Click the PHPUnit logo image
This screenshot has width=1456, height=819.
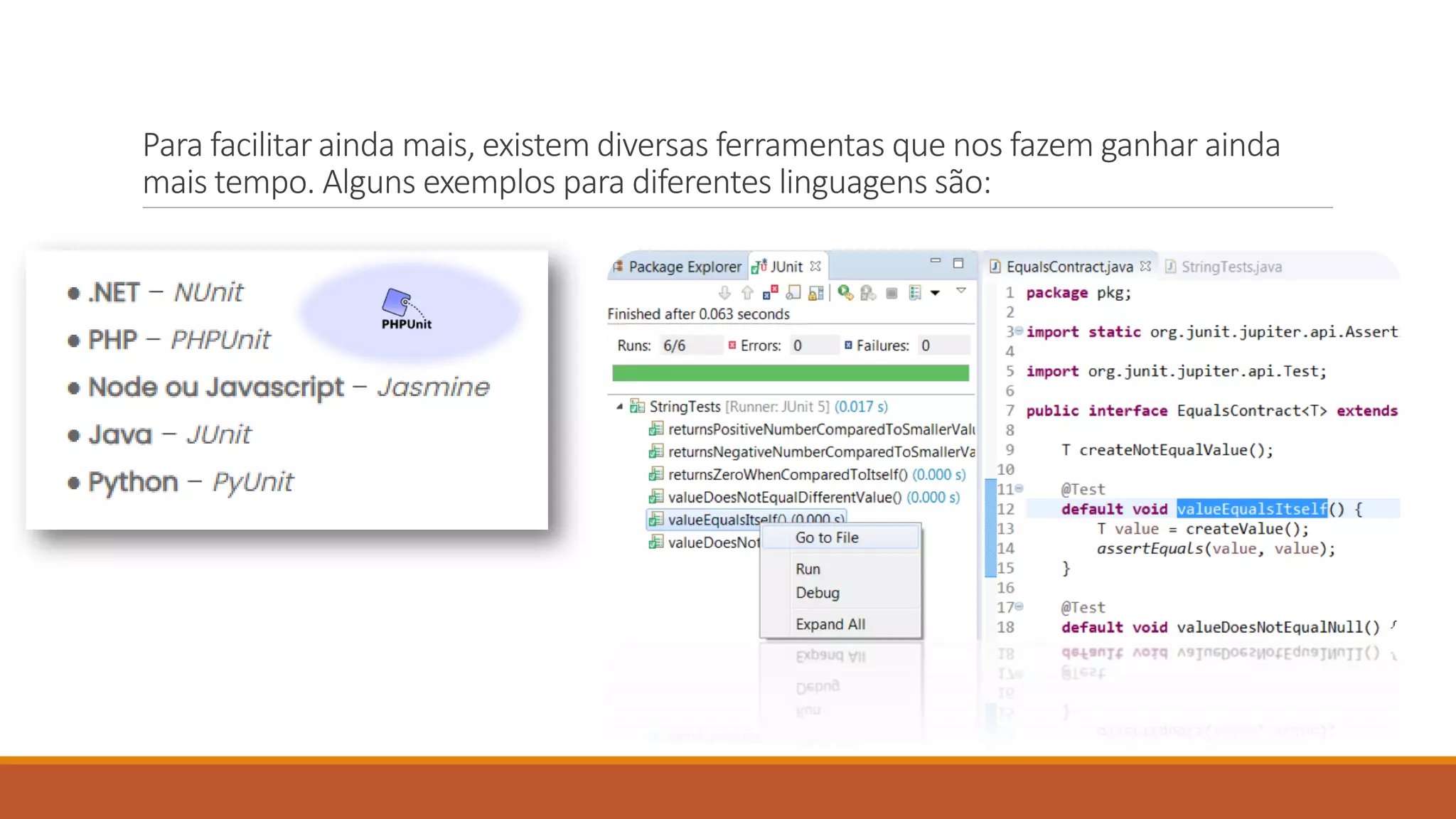coord(407,309)
